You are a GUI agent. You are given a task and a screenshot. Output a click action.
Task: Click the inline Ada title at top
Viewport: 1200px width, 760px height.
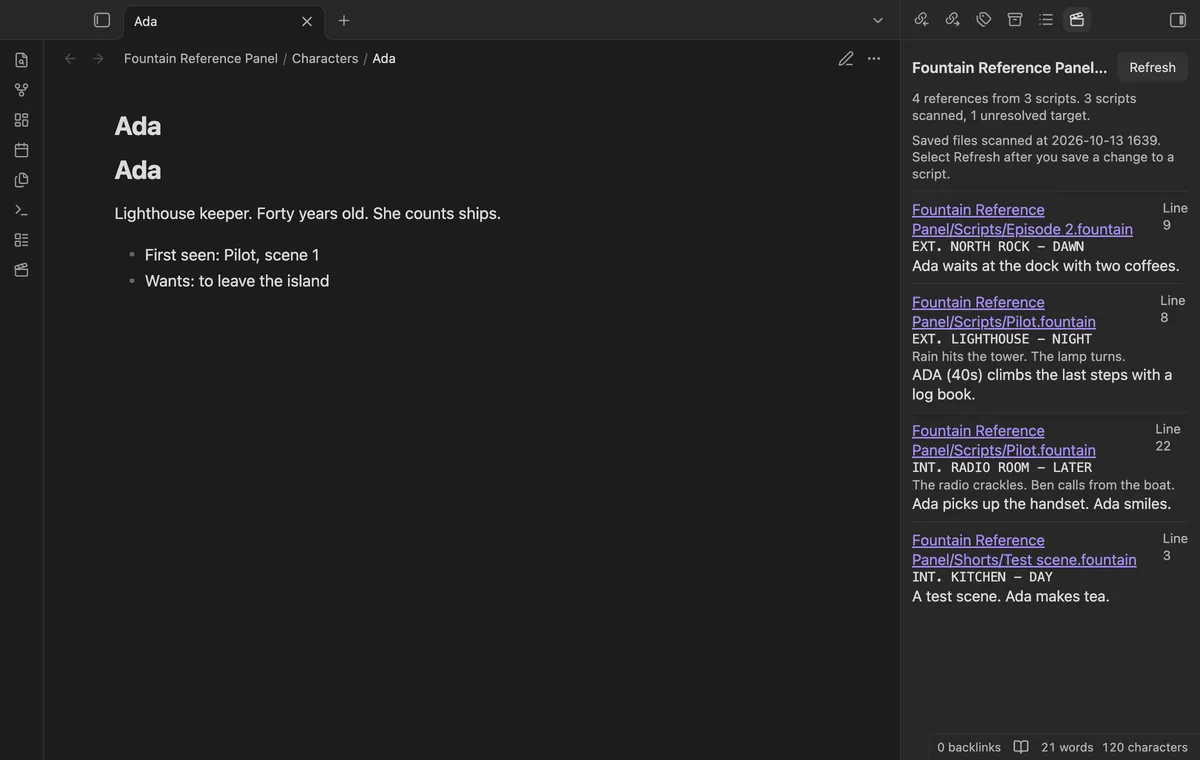138,126
